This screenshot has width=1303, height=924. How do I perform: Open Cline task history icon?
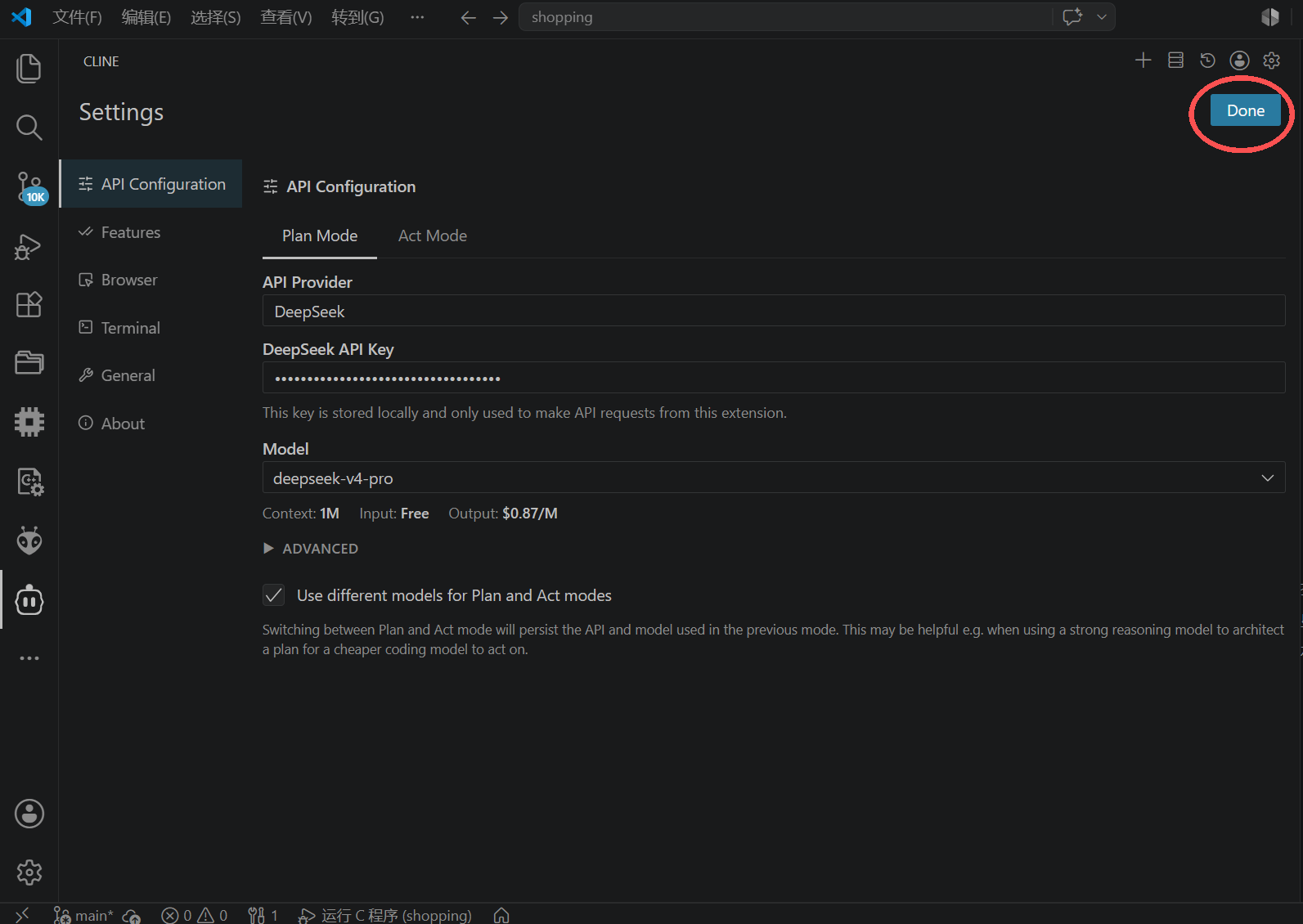pyautogui.click(x=1207, y=61)
